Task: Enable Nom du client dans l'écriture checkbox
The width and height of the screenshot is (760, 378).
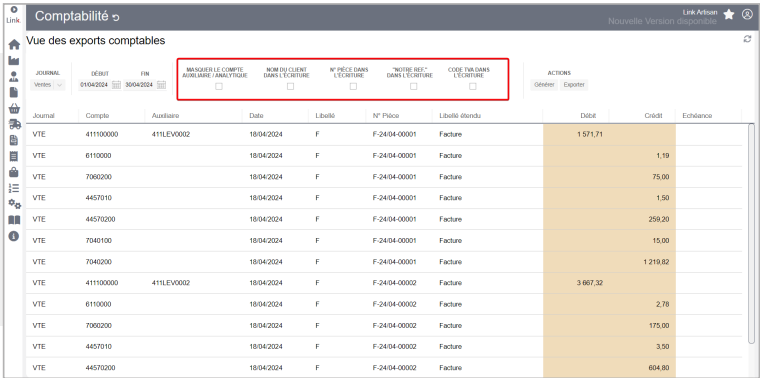Action: pos(290,86)
